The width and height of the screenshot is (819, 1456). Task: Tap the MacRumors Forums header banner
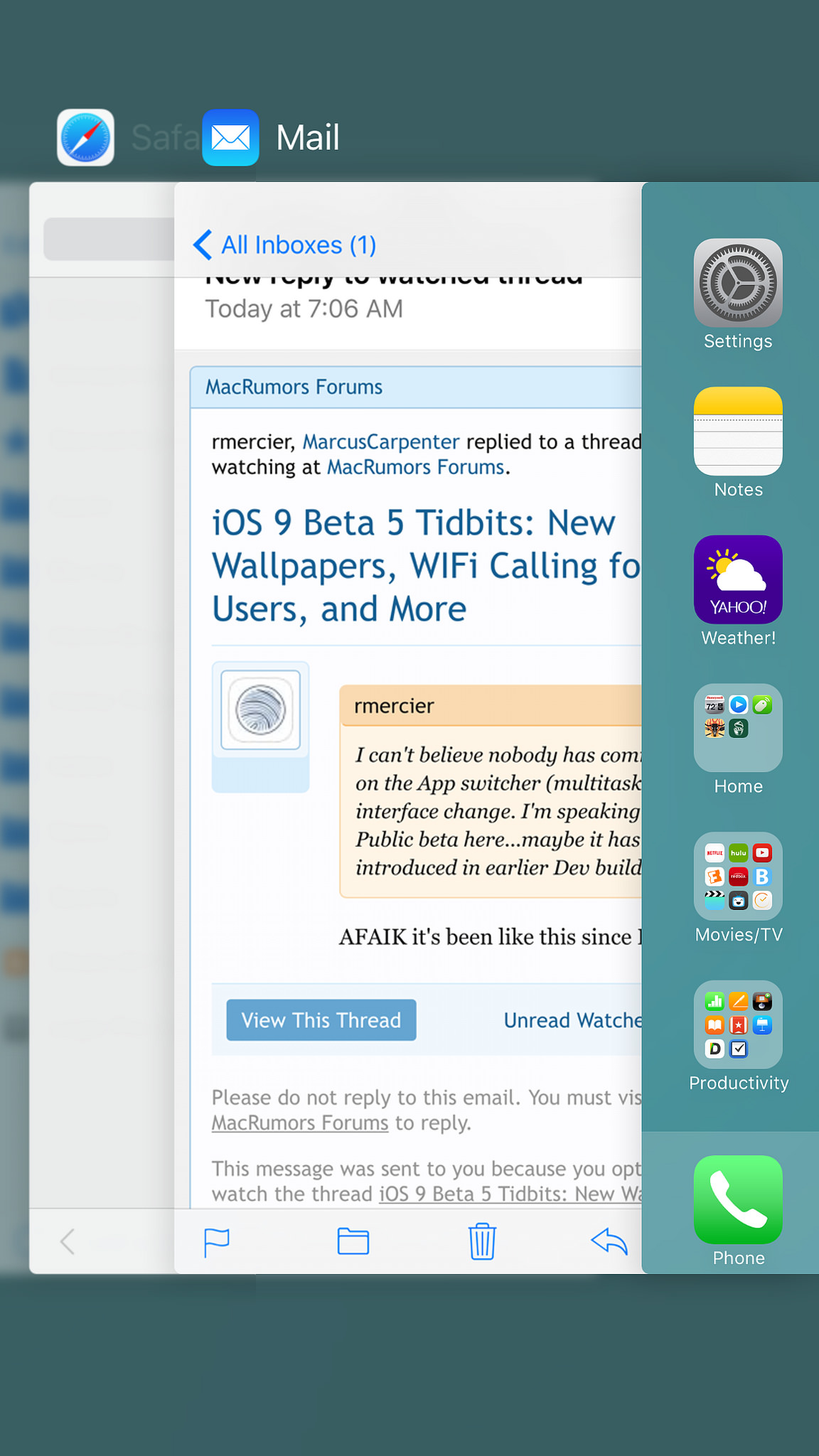coord(416,387)
